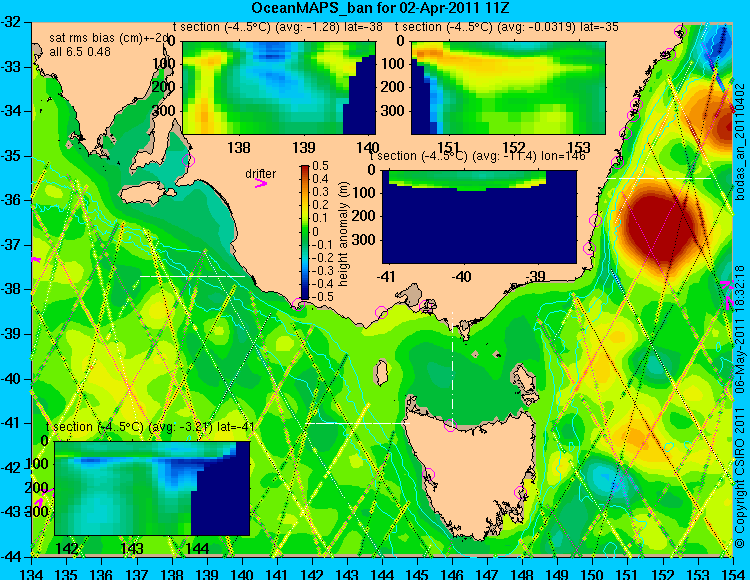
Task: Click the magenta circle marker on Tasmania's north coast
Action: click(x=450, y=425)
